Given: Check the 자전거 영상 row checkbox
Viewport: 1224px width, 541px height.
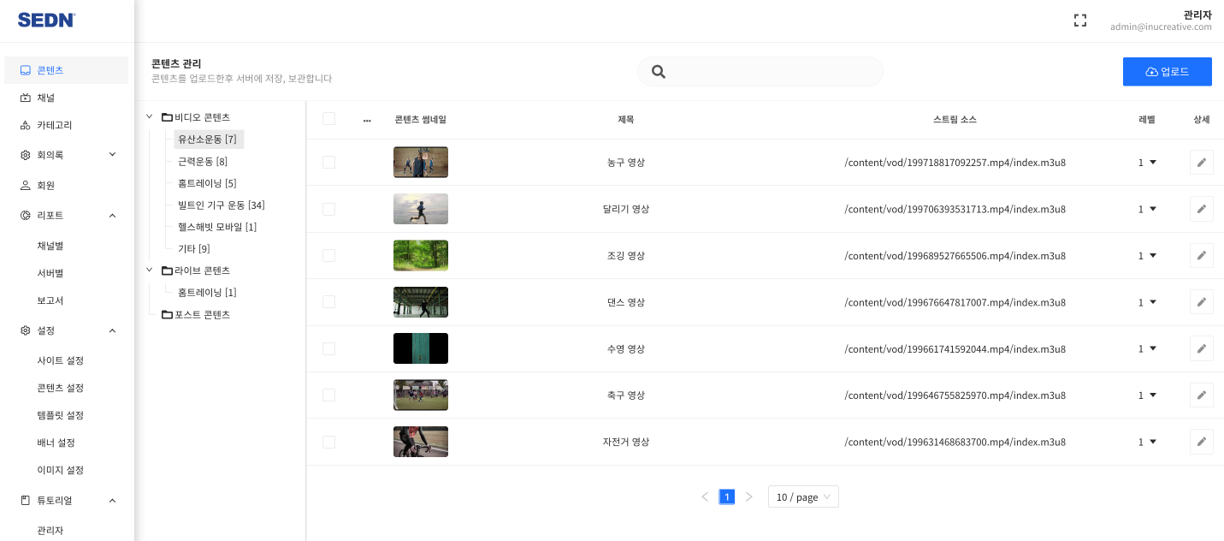Looking at the screenshot, I should coord(329,442).
